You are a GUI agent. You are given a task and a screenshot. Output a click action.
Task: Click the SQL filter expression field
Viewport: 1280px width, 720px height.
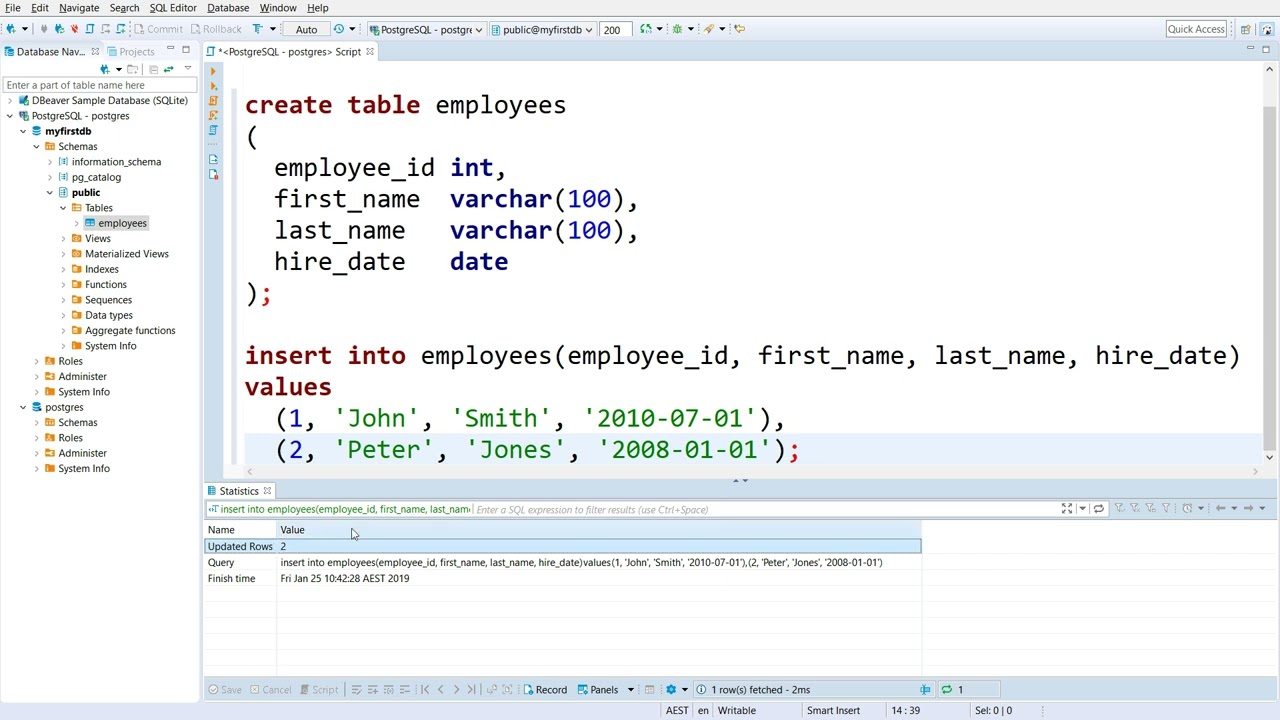point(765,510)
